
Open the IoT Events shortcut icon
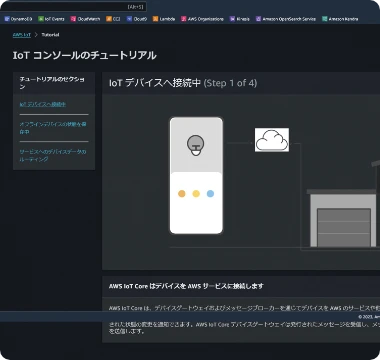point(41,19)
